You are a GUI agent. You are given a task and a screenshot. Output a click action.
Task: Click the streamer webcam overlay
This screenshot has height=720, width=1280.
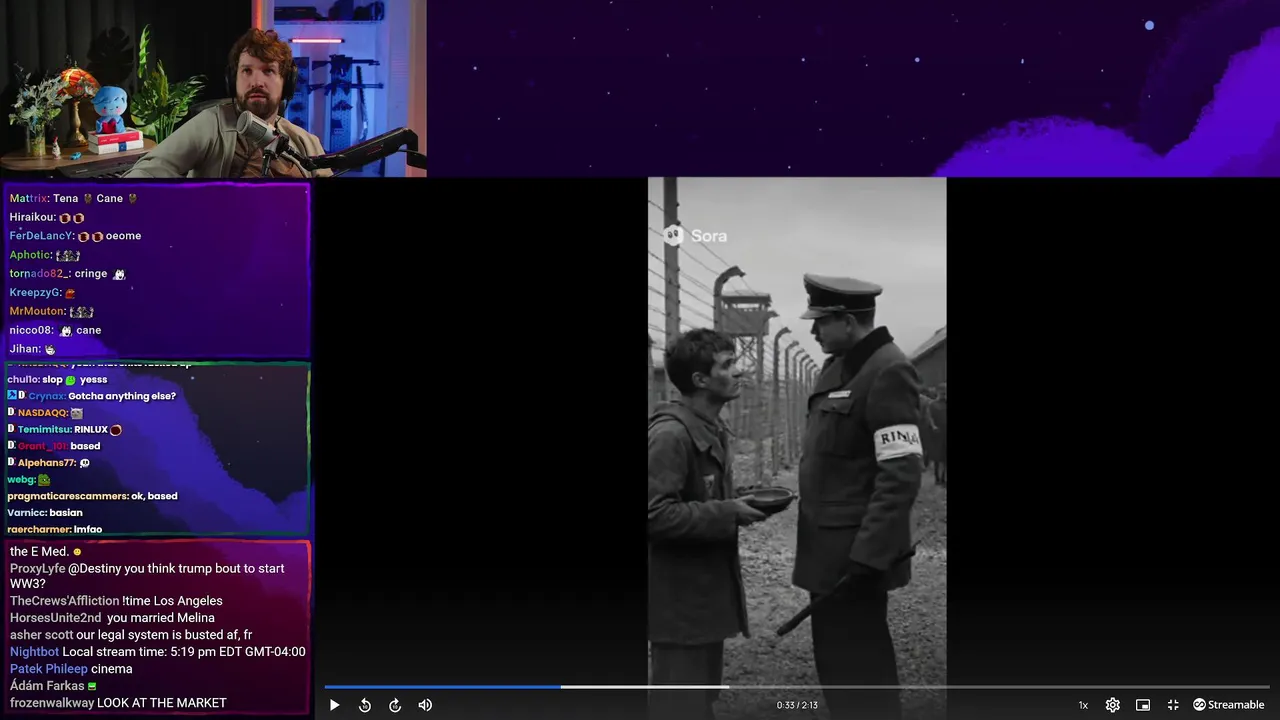(x=213, y=89)
